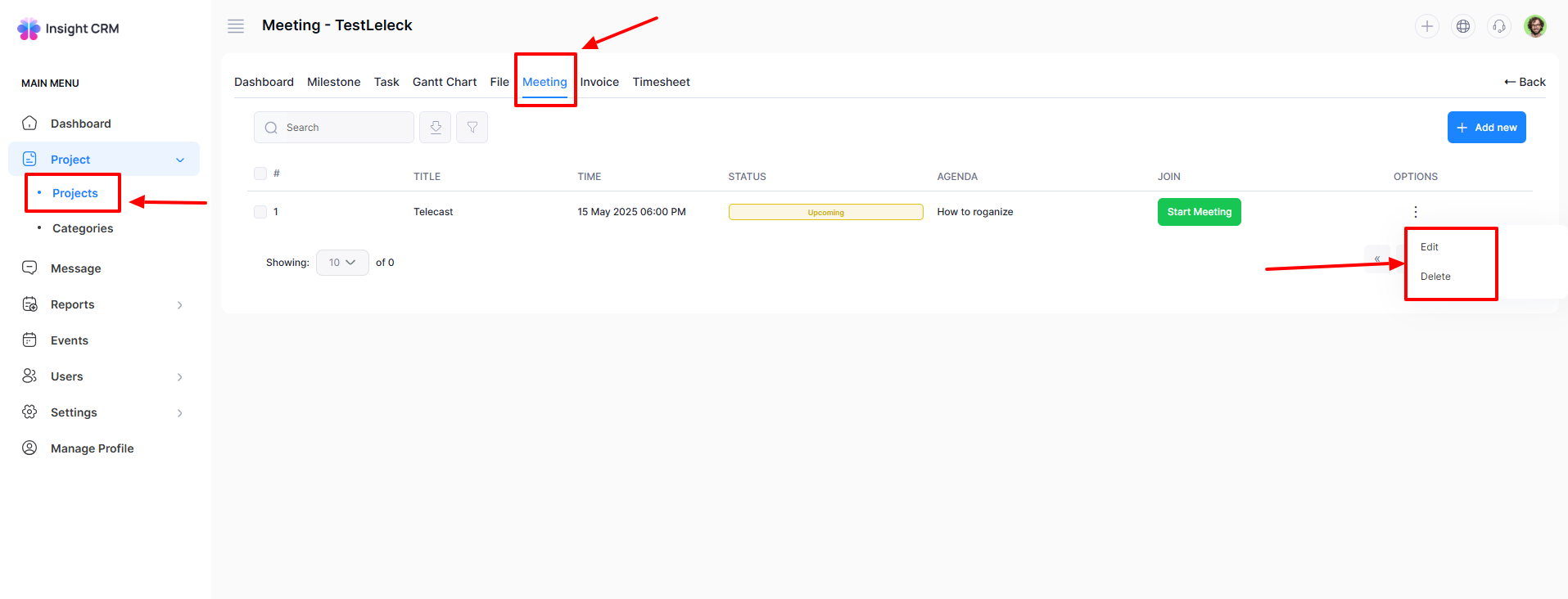Click the headset support icon
The height and width of the screenshot is (599, 1568).
[x=1498, y=26]
